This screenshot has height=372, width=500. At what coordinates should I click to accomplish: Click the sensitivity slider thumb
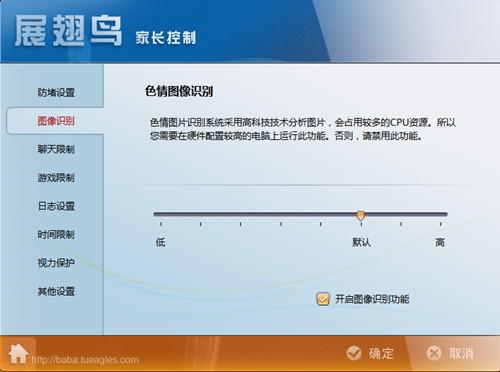pyautogui.click(x=360, y=215)
